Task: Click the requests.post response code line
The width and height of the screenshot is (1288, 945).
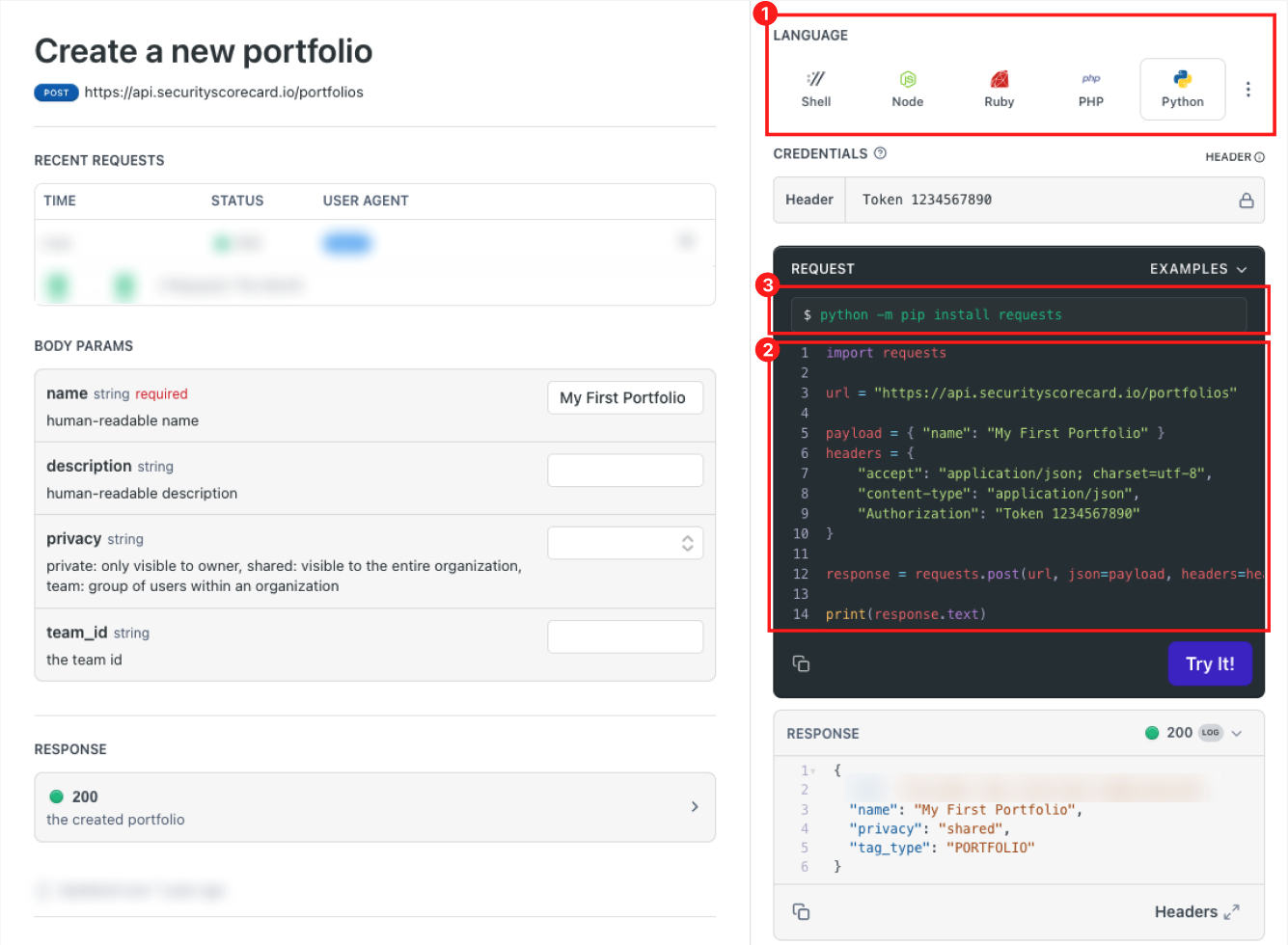Action: (x=1044, y=574)
